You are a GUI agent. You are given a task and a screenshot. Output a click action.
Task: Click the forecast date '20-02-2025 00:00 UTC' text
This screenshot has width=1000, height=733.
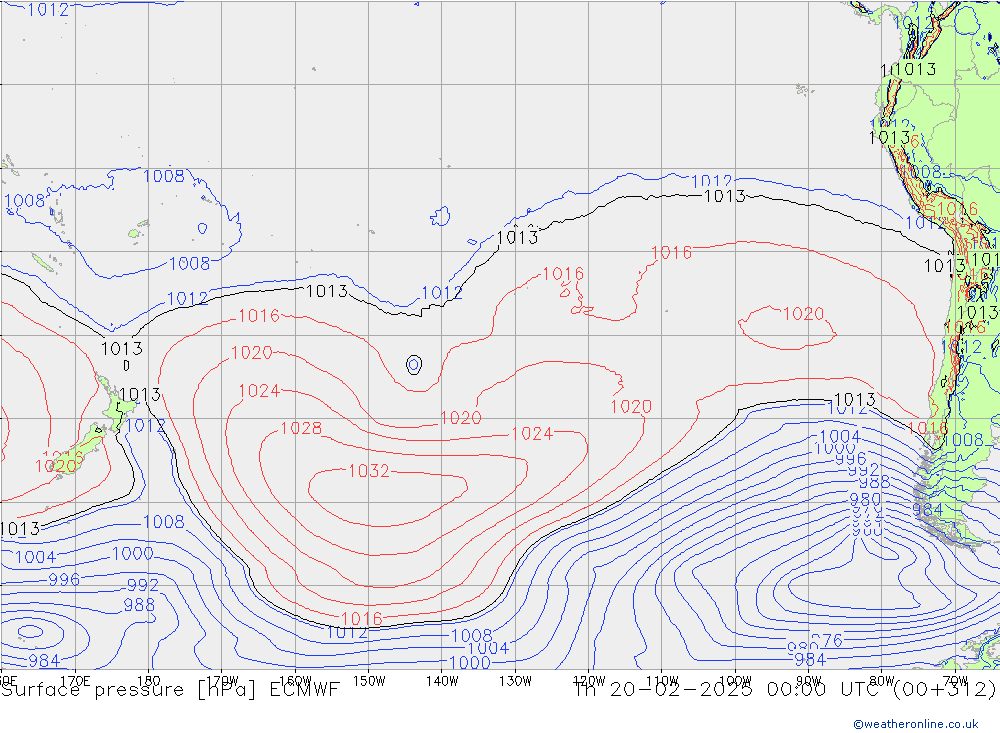point(745,690)
